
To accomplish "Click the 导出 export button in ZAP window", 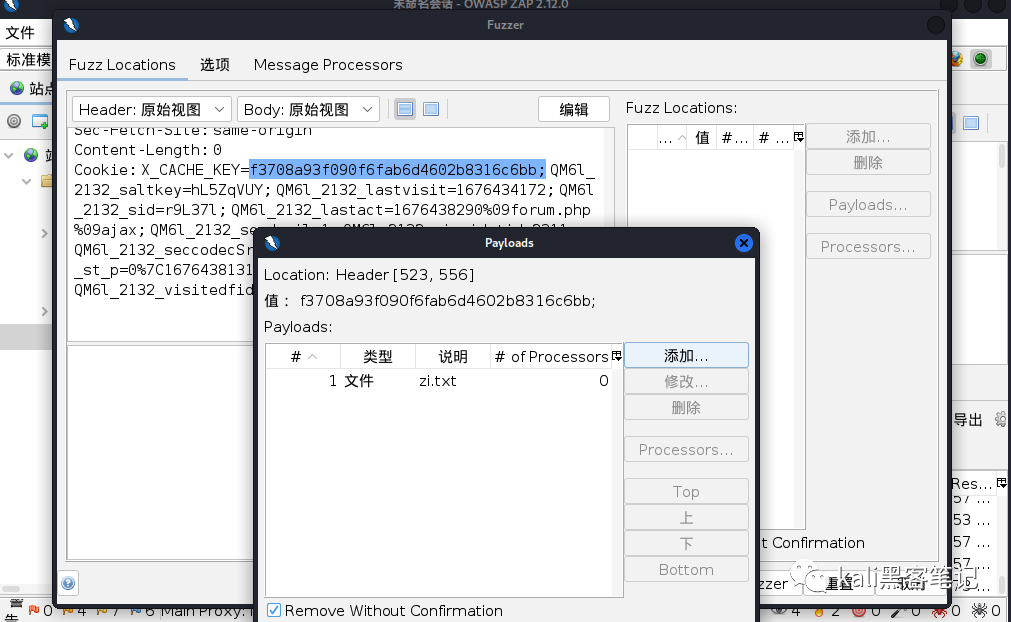I will (x=968, y=420).
